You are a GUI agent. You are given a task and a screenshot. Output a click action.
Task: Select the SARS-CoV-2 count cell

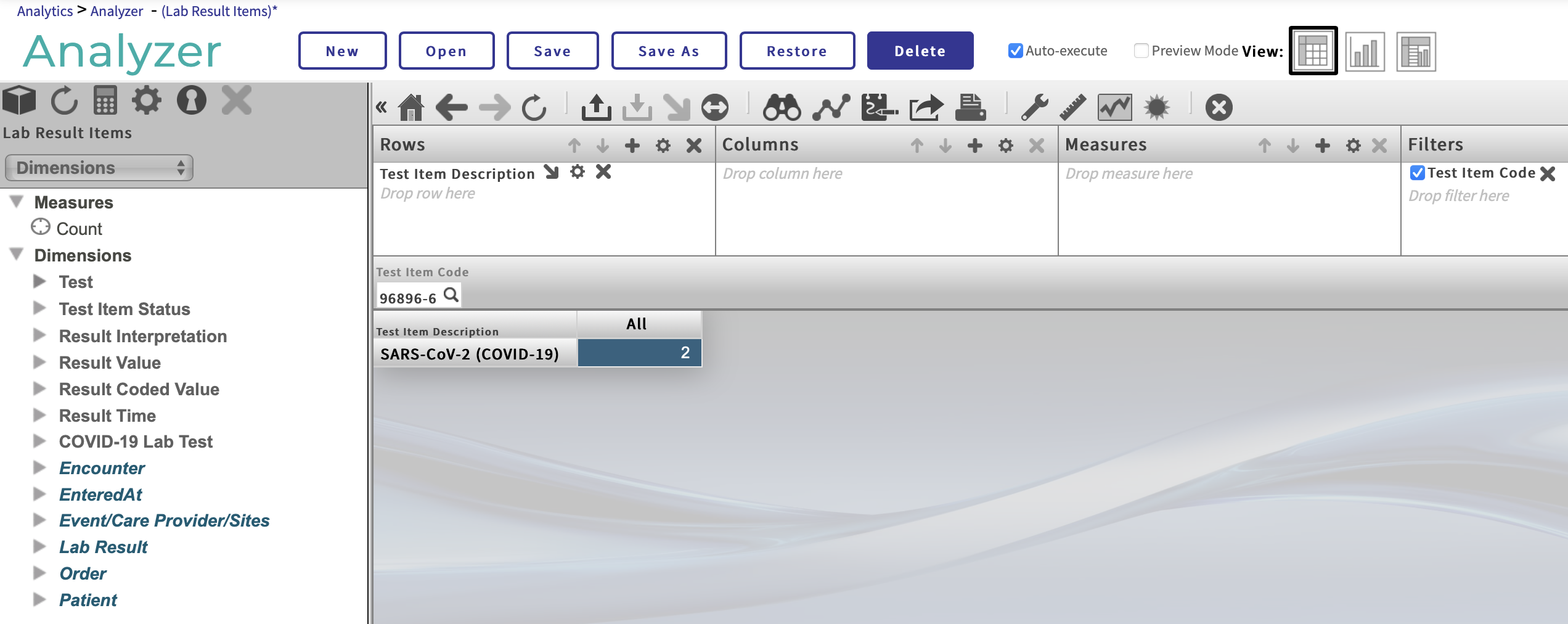click(x=639, y=353)
